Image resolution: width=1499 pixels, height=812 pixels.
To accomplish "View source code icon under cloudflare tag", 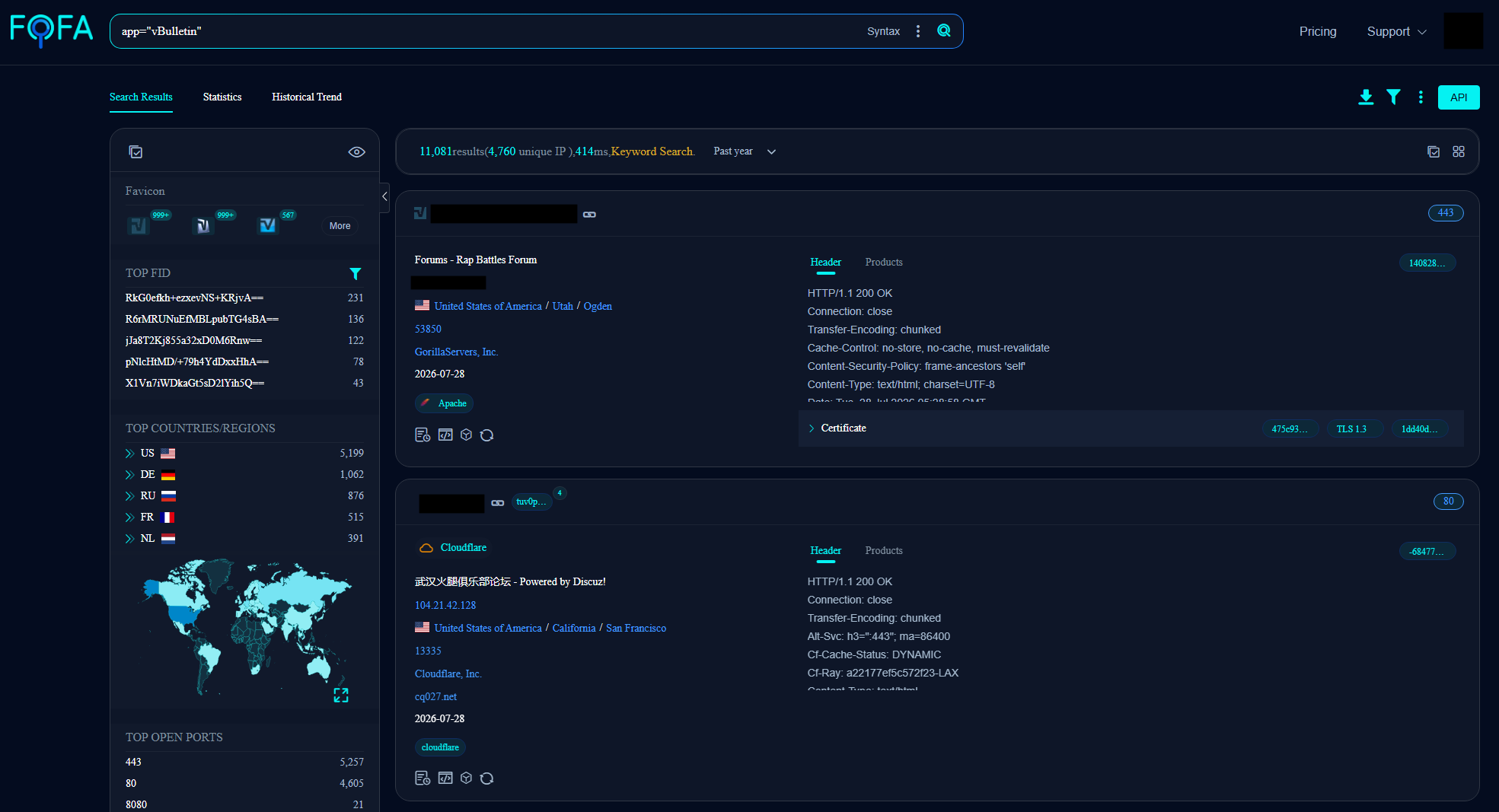I will click(445, 778).
